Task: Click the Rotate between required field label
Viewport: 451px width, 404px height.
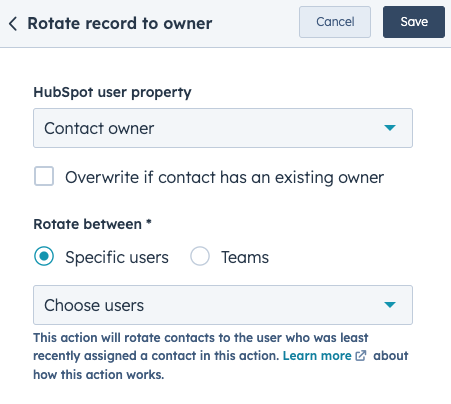Action: [92, 224]
